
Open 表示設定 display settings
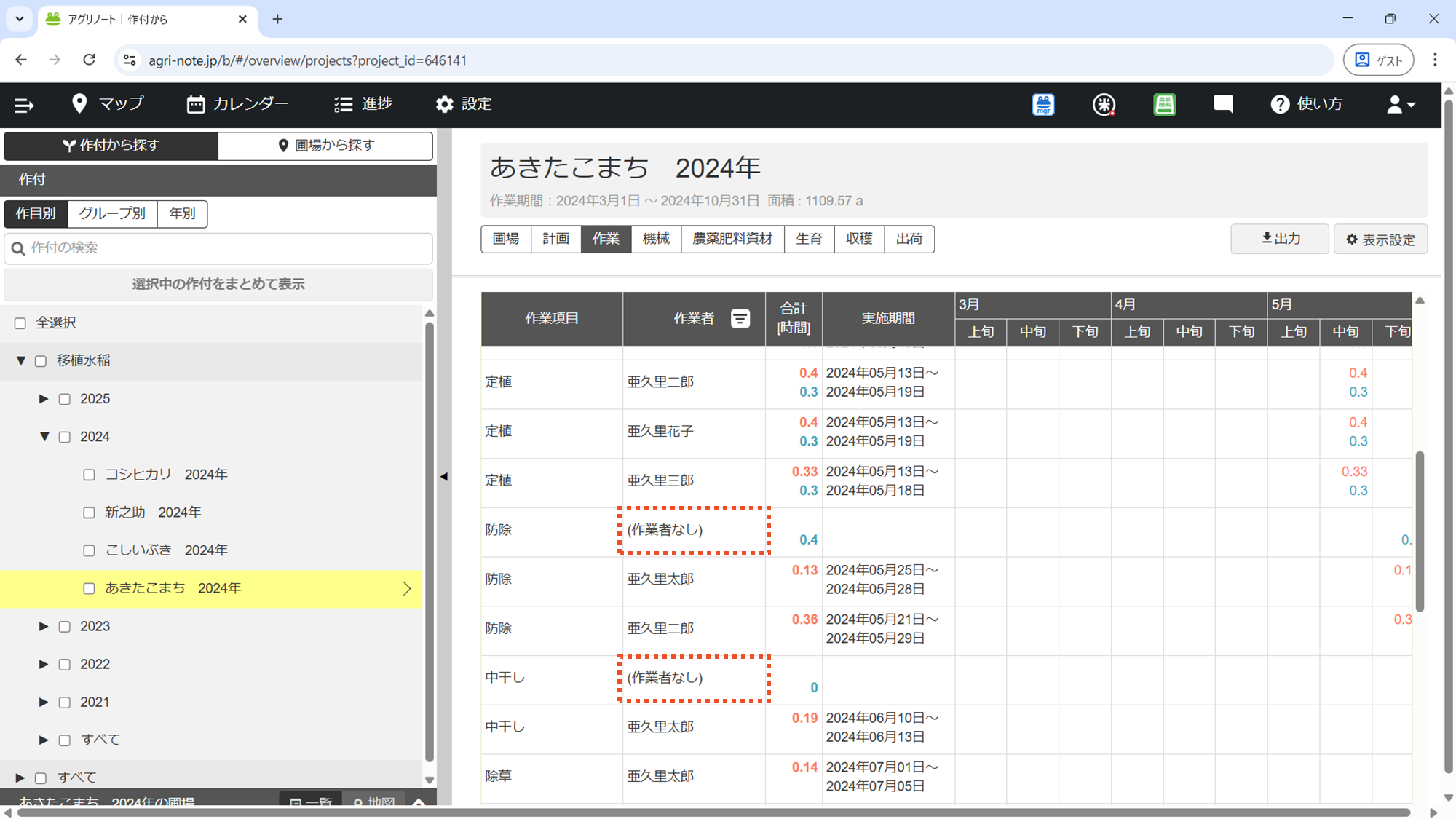pos(1380,239)
